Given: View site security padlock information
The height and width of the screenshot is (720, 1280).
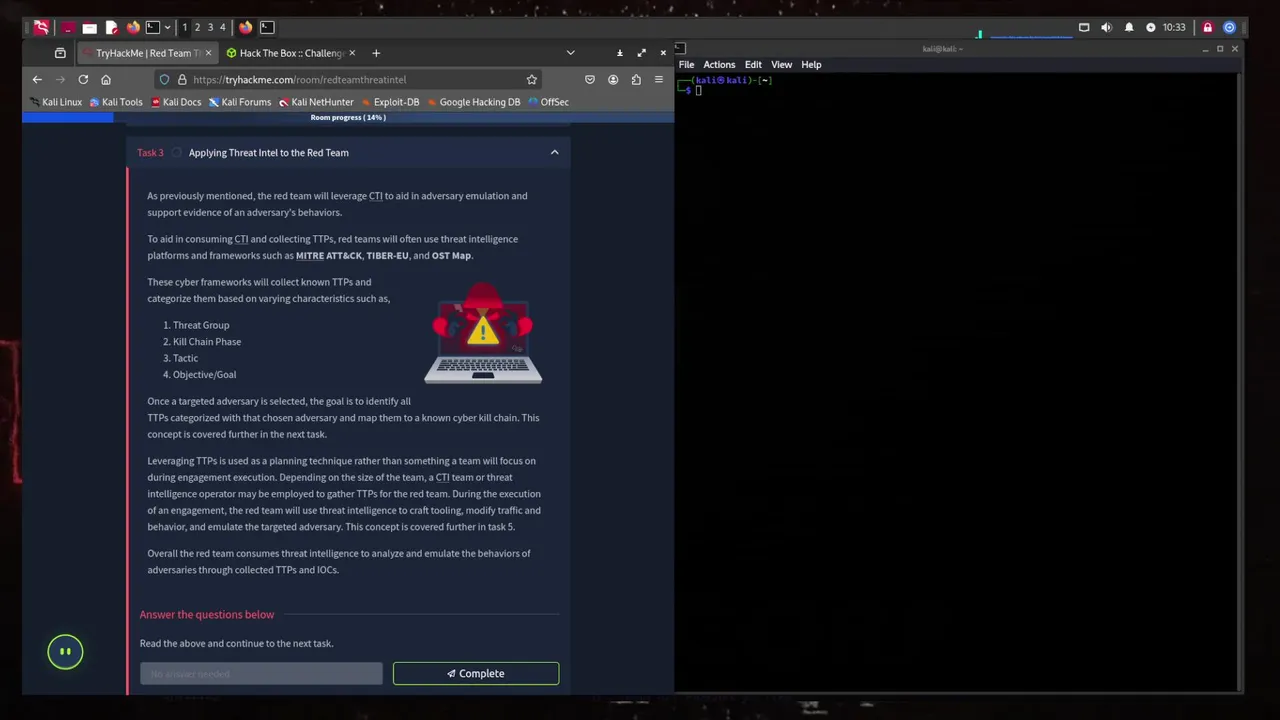Looking at the screenshot, I should tap(182, 79).
